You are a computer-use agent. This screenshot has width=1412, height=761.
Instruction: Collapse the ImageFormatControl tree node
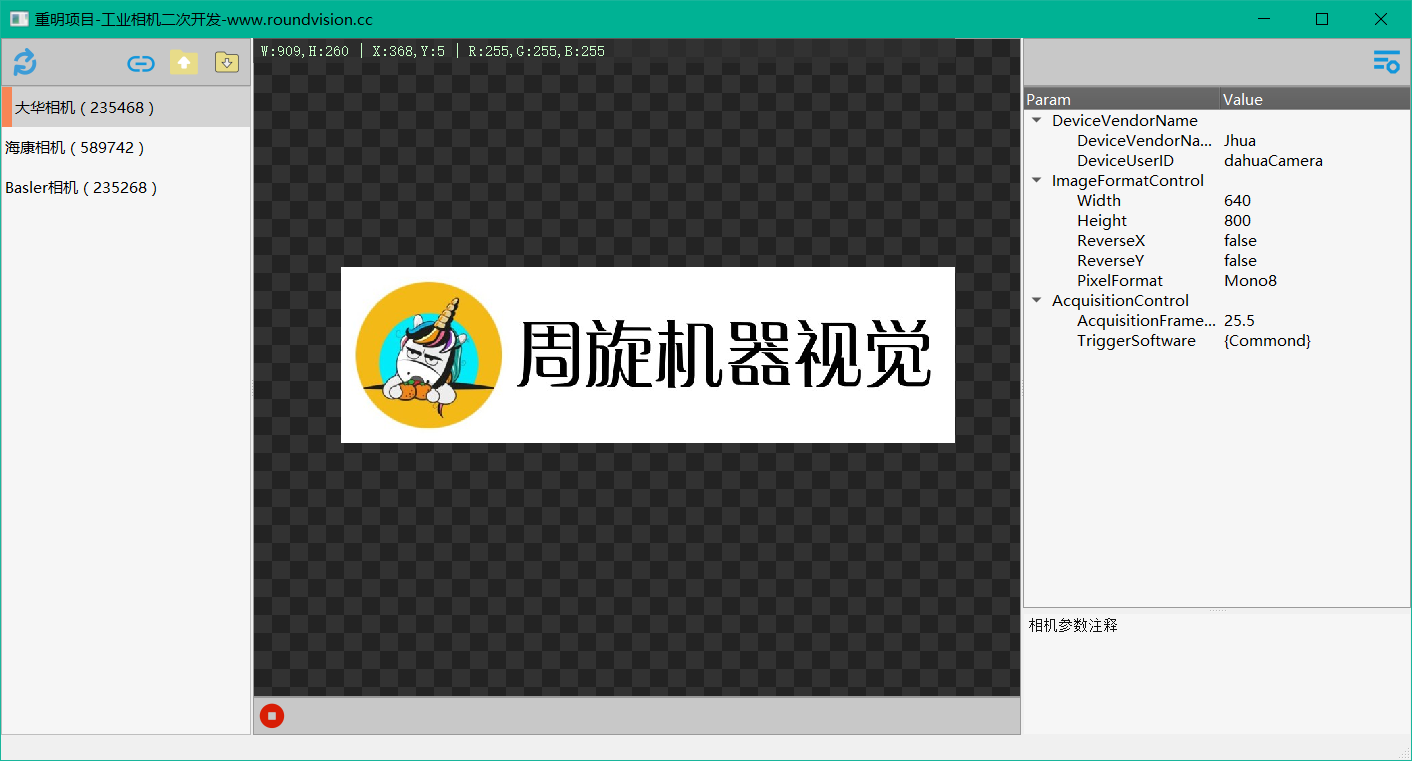1036,180
